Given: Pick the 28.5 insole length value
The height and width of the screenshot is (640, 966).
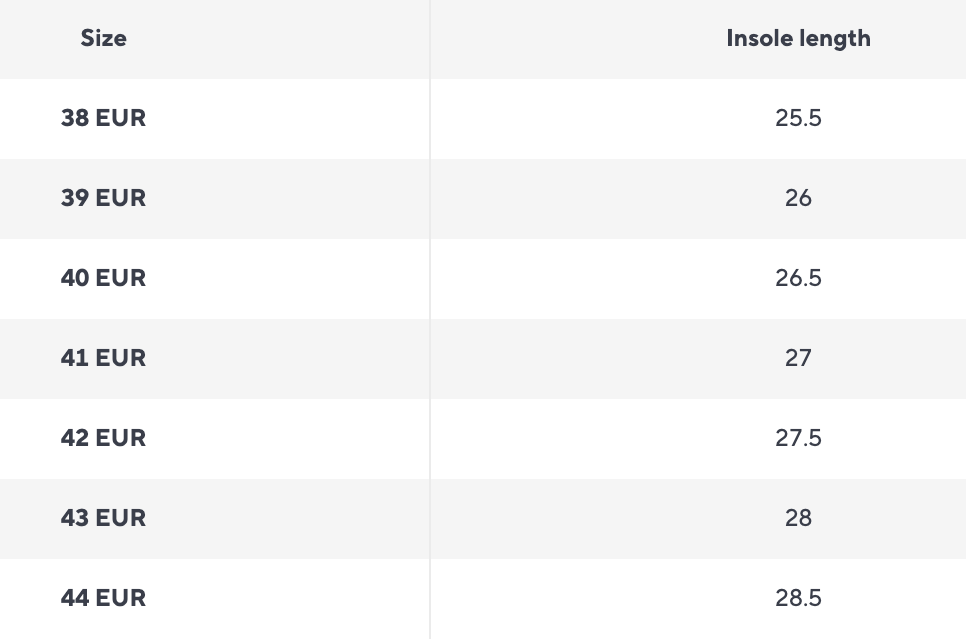Looking at the screenshot, I should 798,598.
